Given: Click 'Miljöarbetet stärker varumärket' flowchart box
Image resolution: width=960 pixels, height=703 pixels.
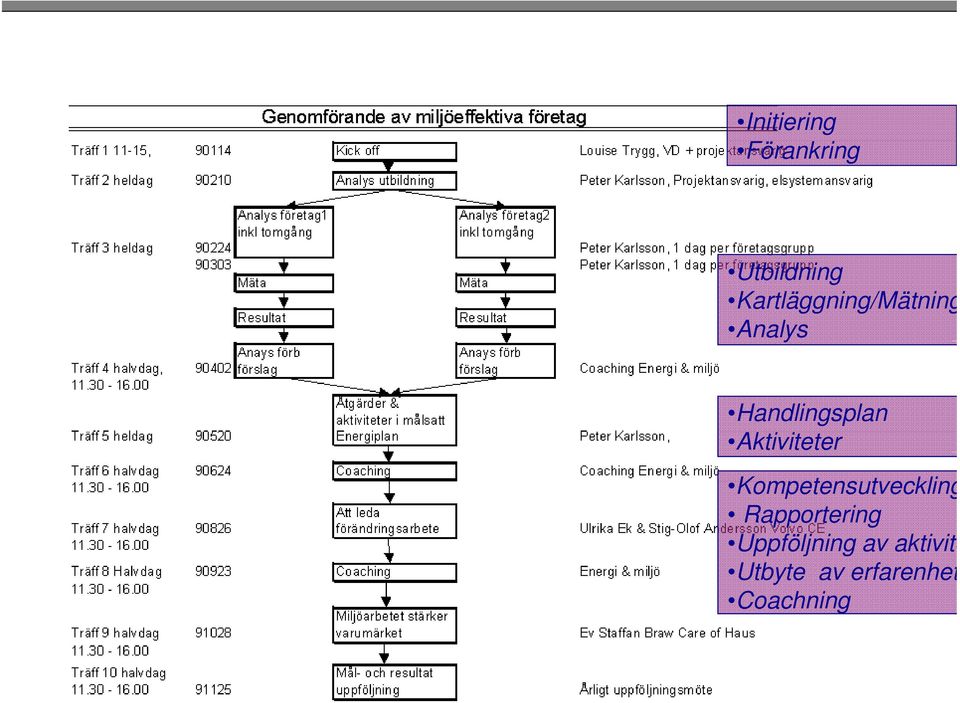Looking at the screenshot, I should 394,625.
